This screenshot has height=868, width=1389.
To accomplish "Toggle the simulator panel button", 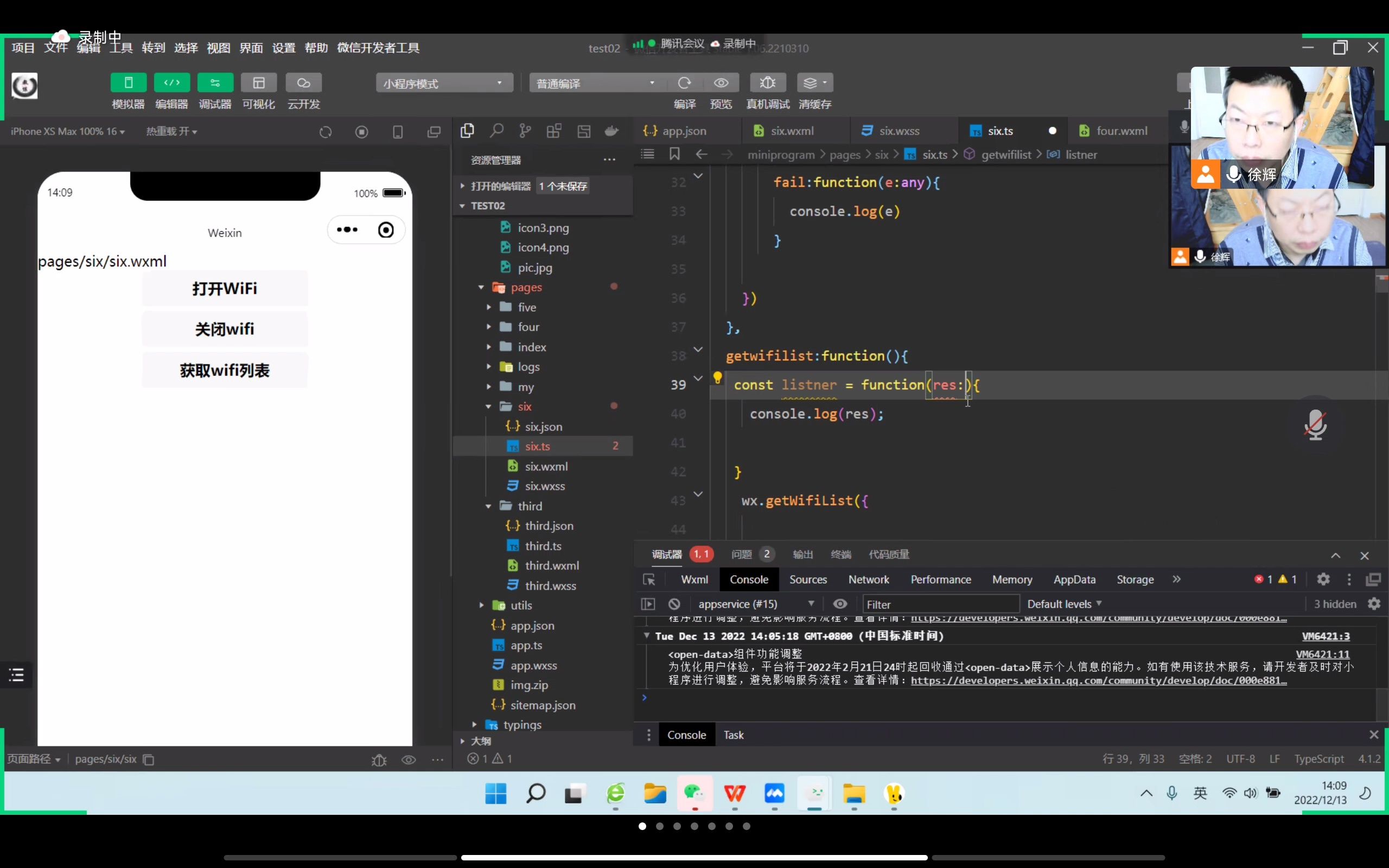I will (128, 83).
